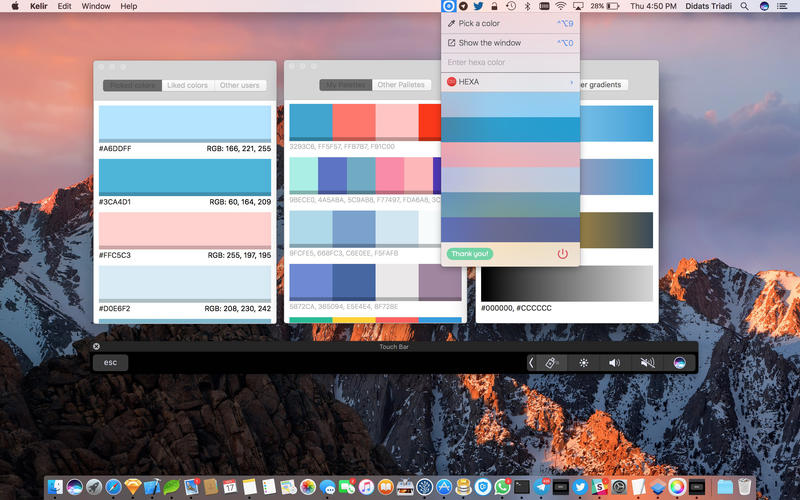Open the palette labeled 9FCFE5, 668FC3
This screenshot has width=800, height=500.
point(365,229)
